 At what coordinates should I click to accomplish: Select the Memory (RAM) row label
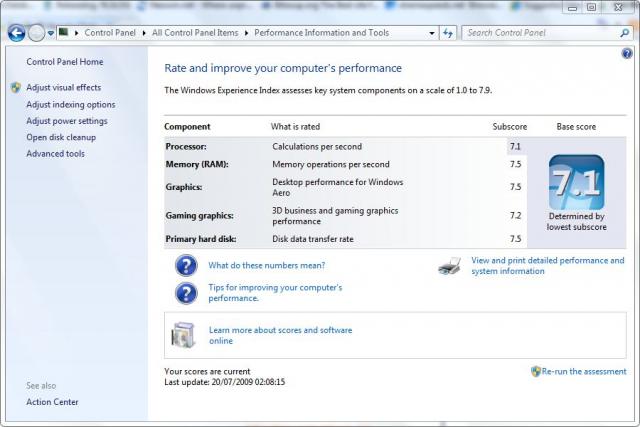(197, 164)
